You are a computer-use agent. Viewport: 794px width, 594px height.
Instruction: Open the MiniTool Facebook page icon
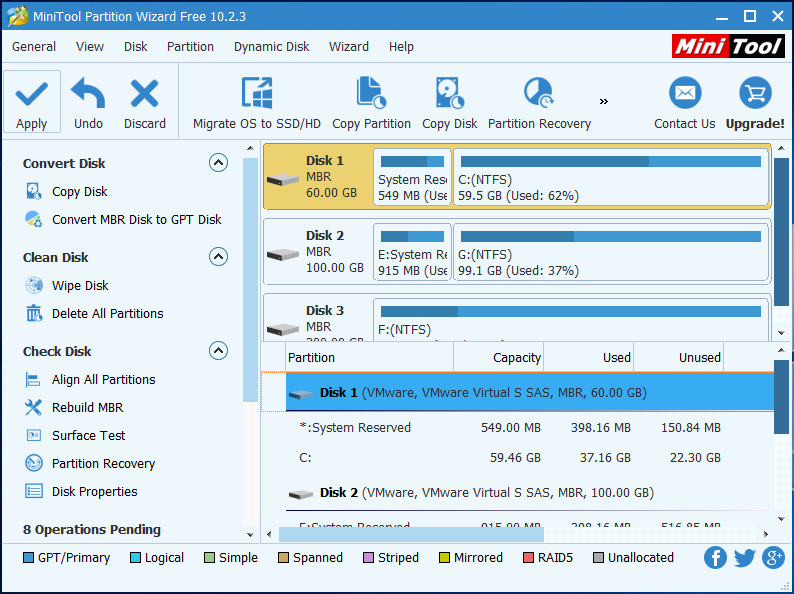pos(715,558)
